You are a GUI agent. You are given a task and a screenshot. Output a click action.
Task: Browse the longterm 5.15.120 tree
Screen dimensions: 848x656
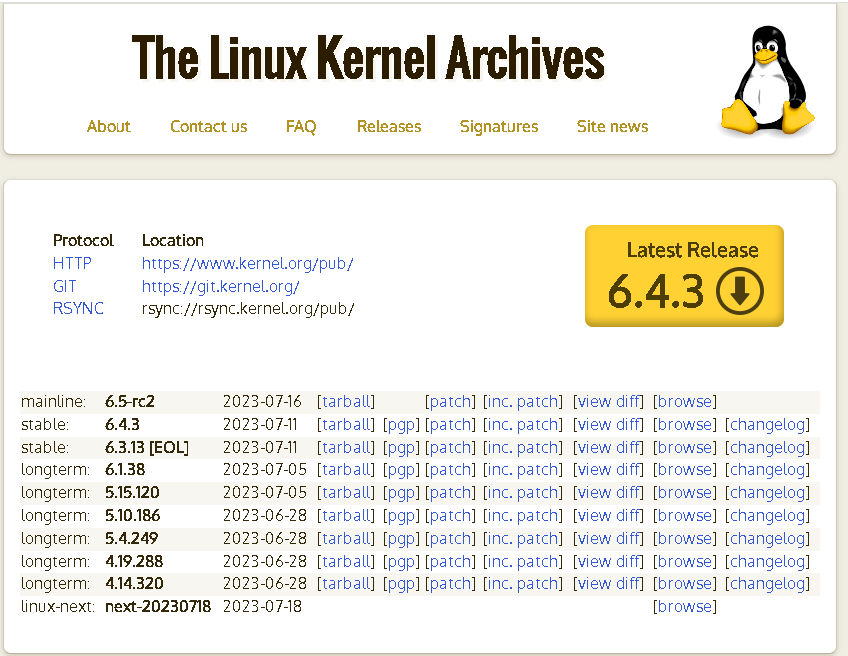pos(685,493)
